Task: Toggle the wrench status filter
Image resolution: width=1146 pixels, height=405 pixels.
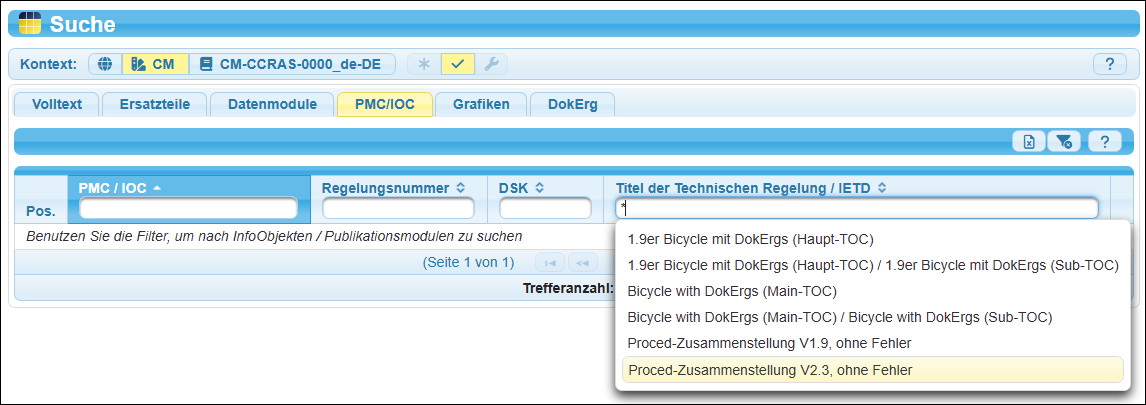Action: pos(490,64)
